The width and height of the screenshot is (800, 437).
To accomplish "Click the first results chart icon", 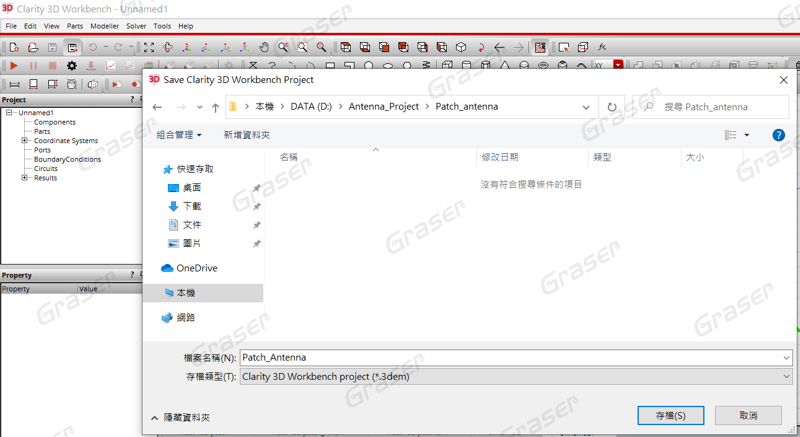I will (x=110, y=66).
